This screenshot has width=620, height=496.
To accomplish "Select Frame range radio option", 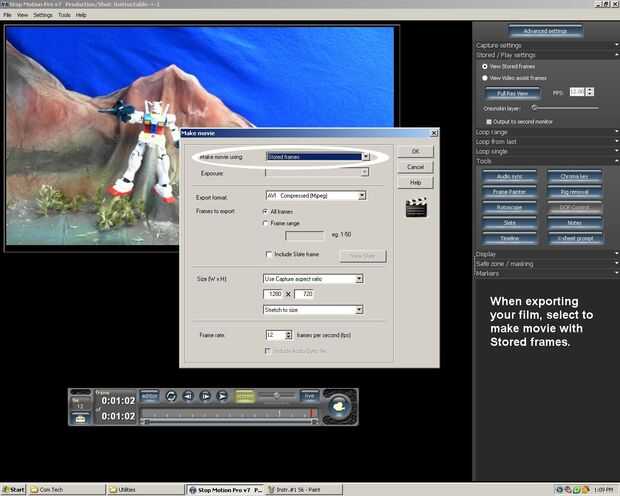I will [266, 223].
